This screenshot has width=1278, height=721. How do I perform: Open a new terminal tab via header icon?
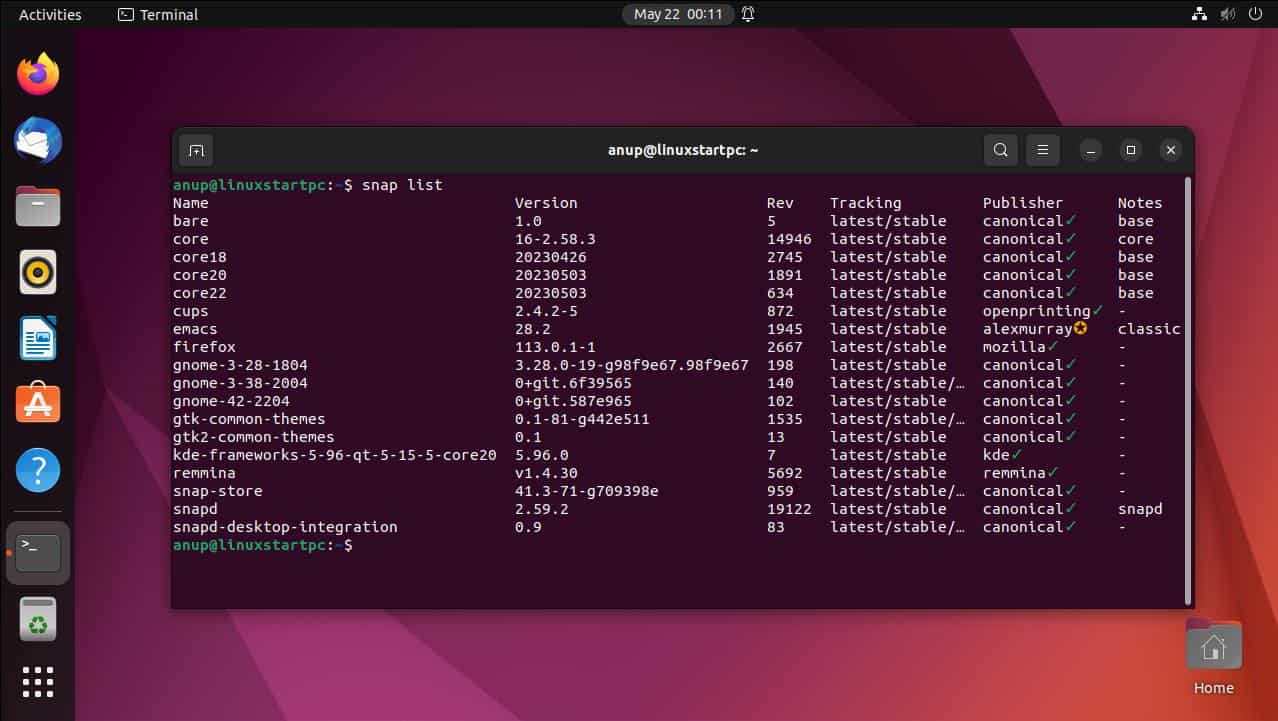click(196, 149)
